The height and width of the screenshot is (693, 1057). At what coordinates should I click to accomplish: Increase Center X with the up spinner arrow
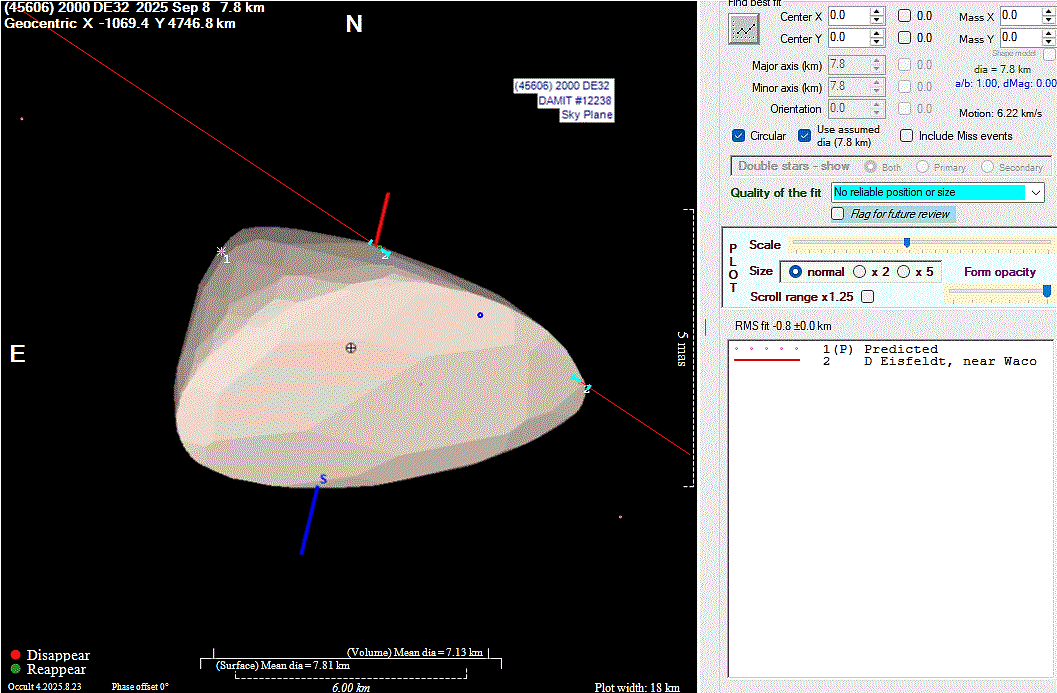[877, 11]
